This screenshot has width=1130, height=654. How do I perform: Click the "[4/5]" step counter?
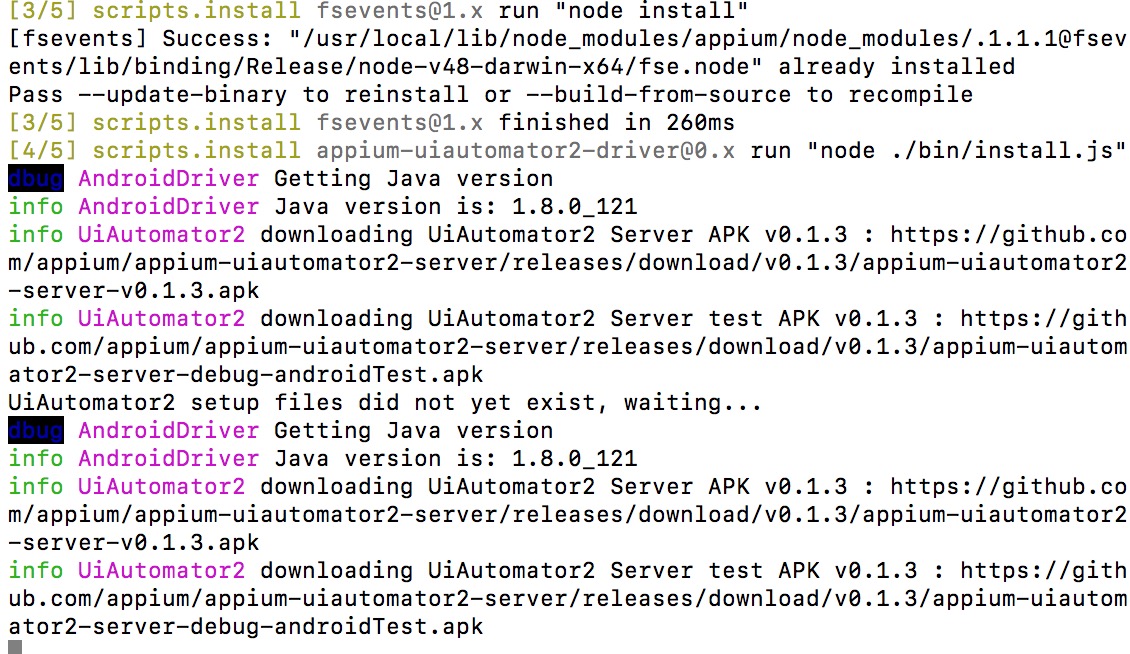(x=43, y=151)
